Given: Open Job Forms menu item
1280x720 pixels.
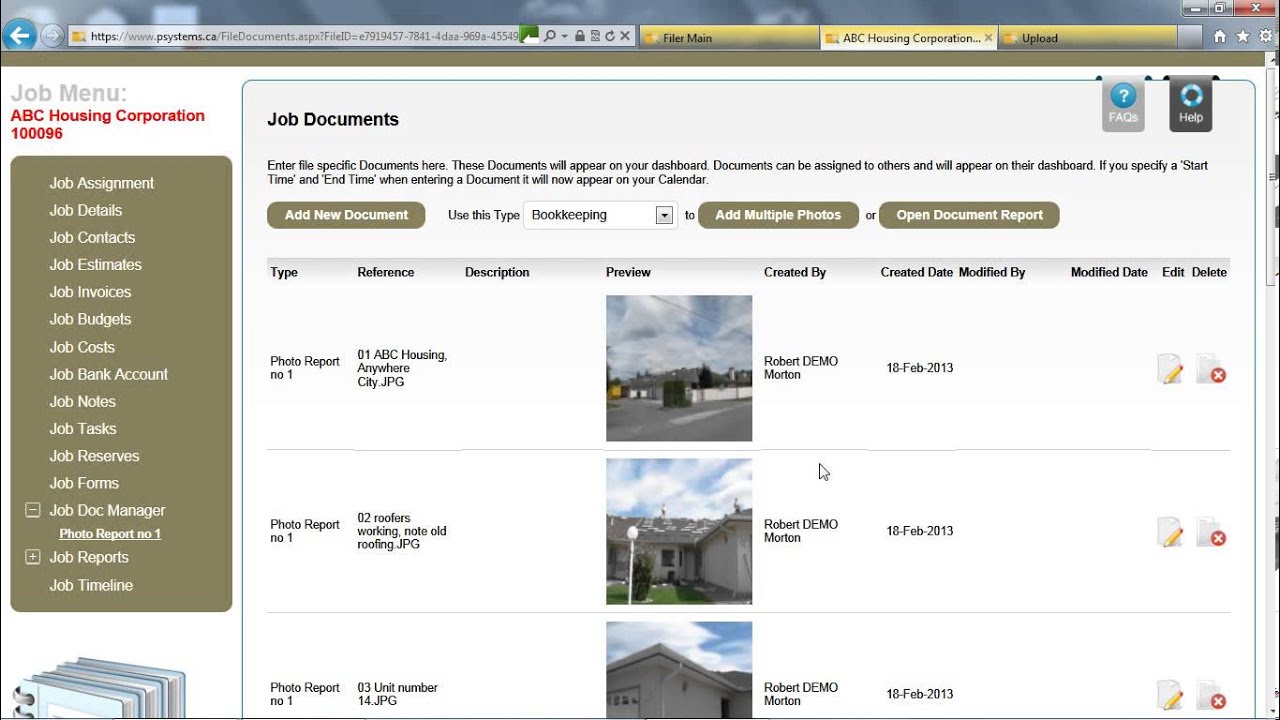Looking at the screenshot, I should click(x=84, y=483).
